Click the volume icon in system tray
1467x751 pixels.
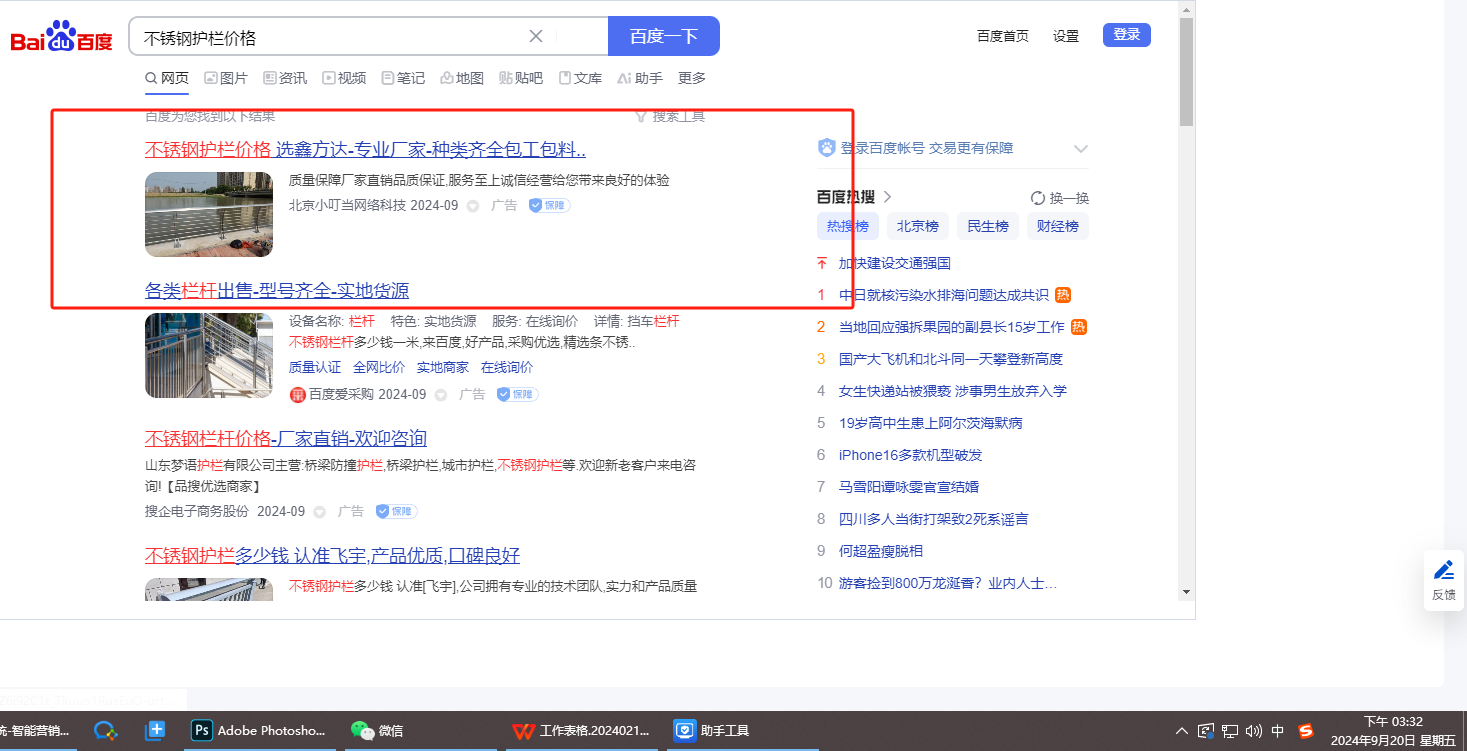click(x=1254, y=731)
